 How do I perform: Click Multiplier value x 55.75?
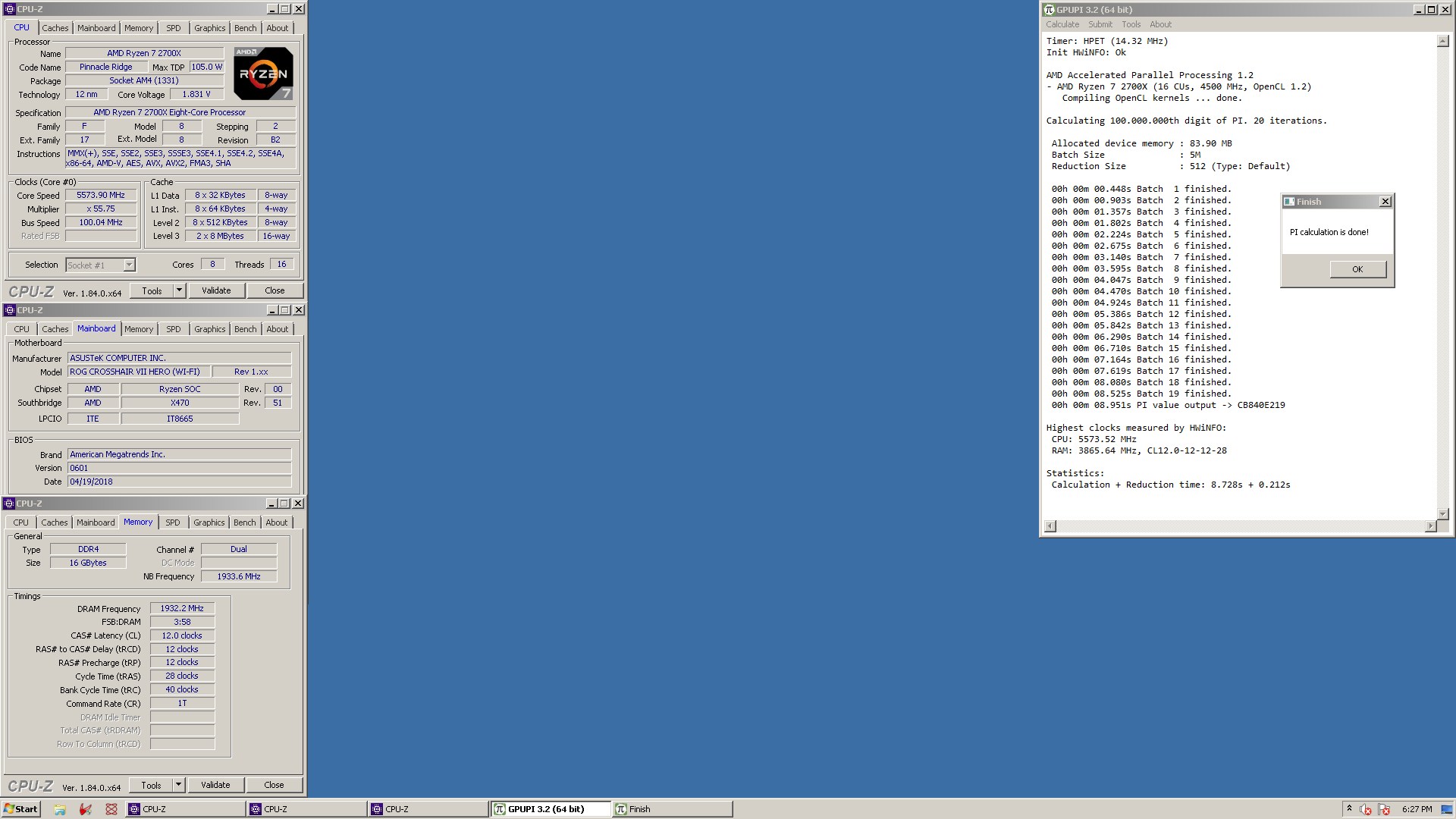(101, 209)
